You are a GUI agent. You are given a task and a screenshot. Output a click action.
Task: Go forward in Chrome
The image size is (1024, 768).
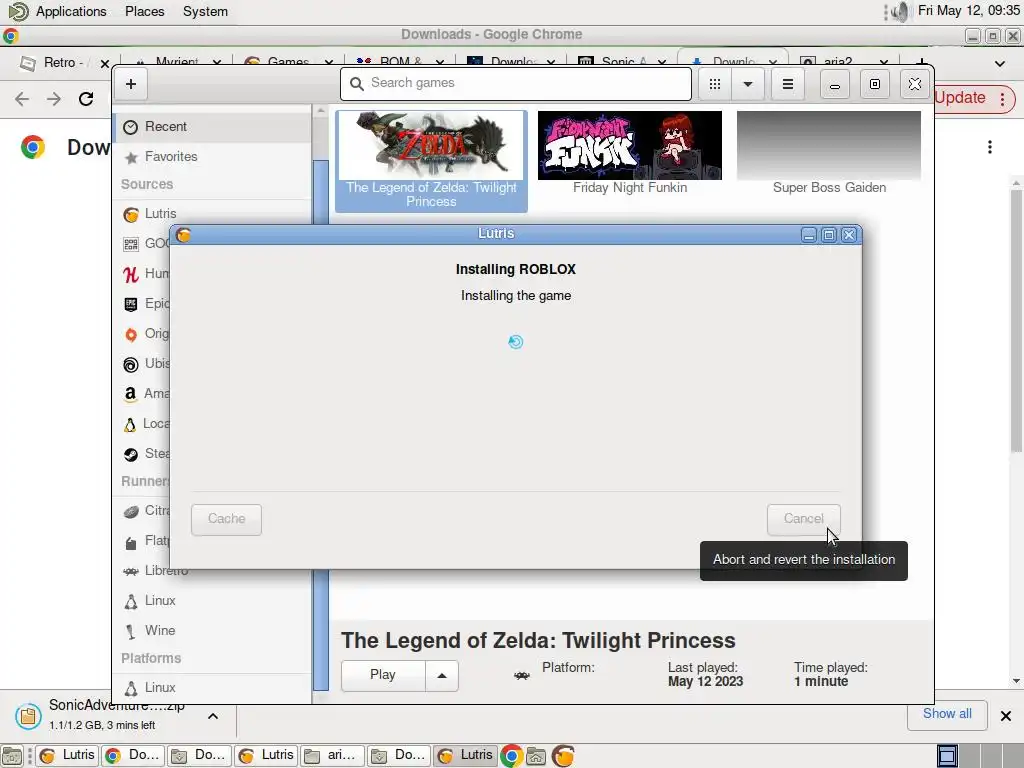pyautogui.click(x=54, y=99)
